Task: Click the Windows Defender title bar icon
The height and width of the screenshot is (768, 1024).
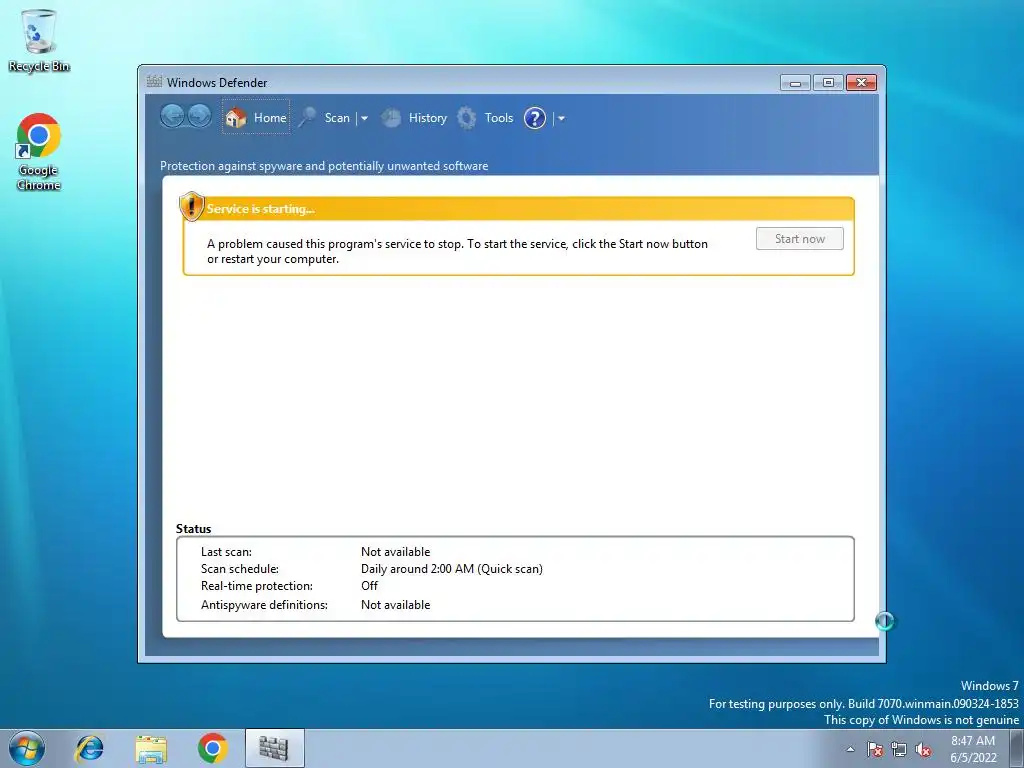Action: (154, 82)
